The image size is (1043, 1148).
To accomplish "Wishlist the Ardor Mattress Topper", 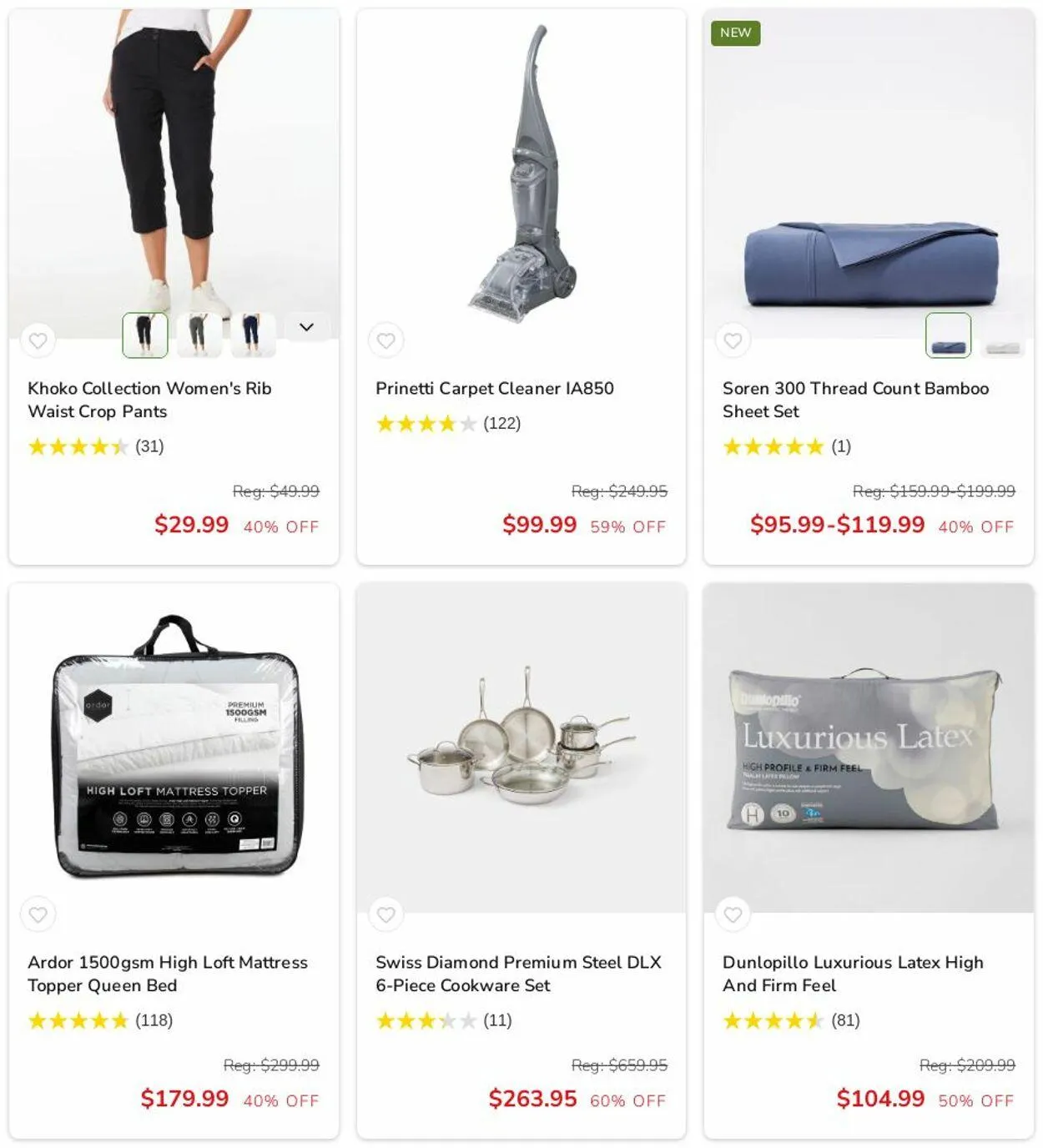I will point(38,914).
